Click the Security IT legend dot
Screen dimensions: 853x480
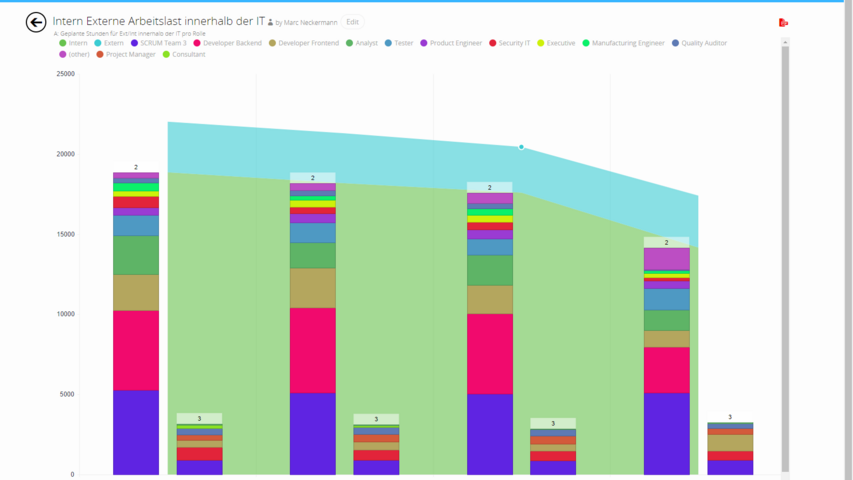point(492,43)
